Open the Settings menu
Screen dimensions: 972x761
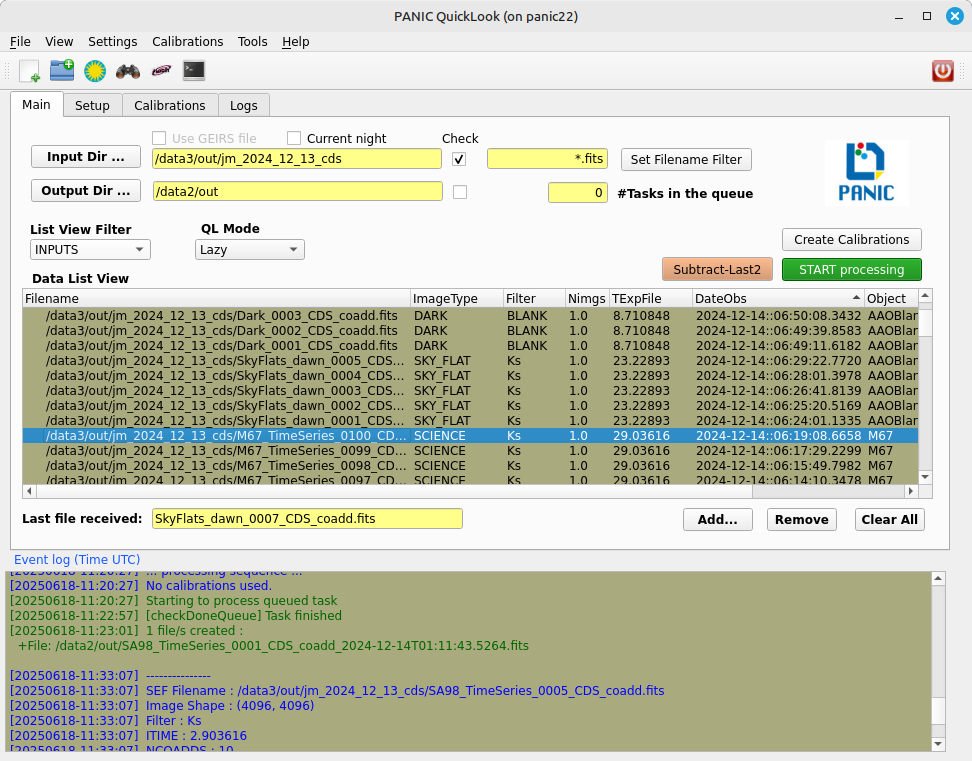pos(112,42)
